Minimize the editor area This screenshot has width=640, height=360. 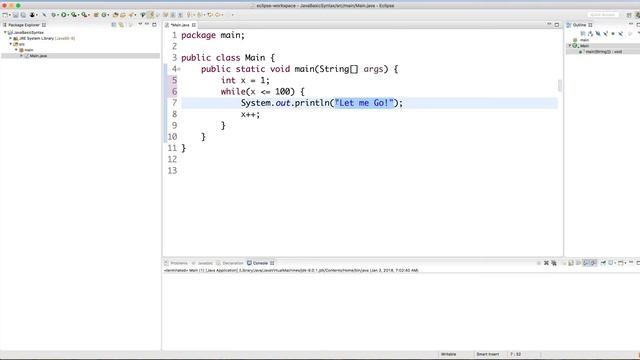[x=549, y=25]
